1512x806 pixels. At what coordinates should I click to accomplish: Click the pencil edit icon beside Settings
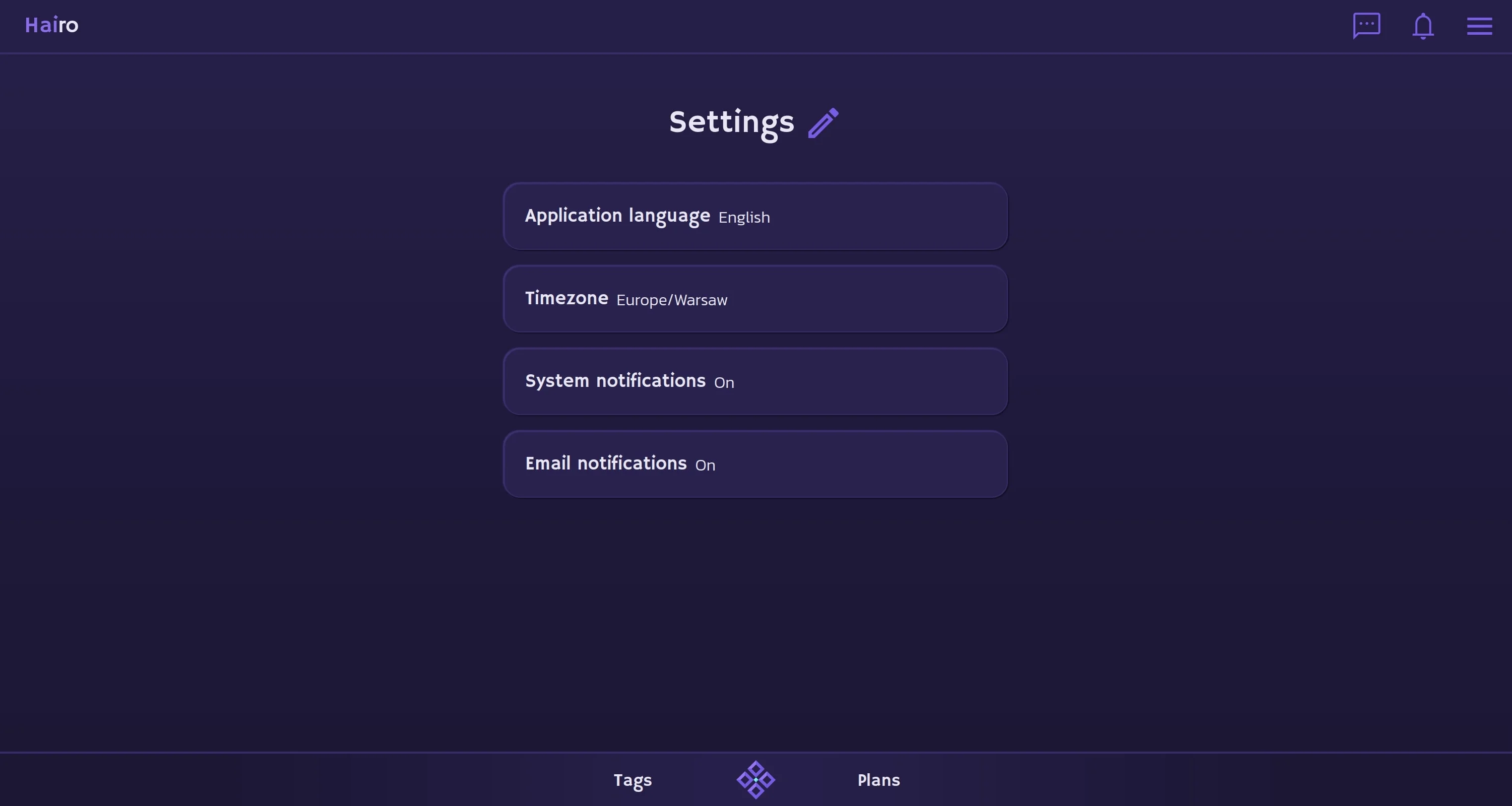823,123
